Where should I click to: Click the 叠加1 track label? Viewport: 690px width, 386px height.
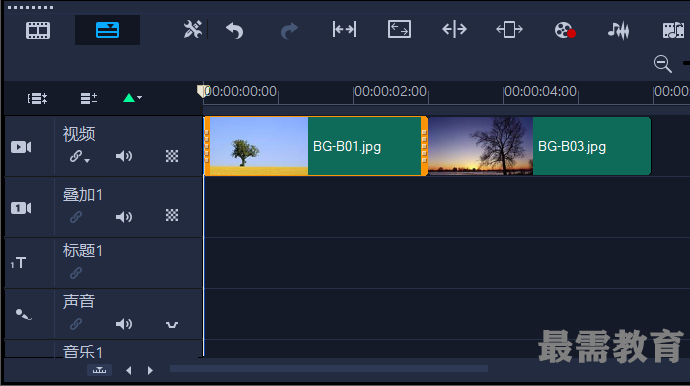coord(83,195)
